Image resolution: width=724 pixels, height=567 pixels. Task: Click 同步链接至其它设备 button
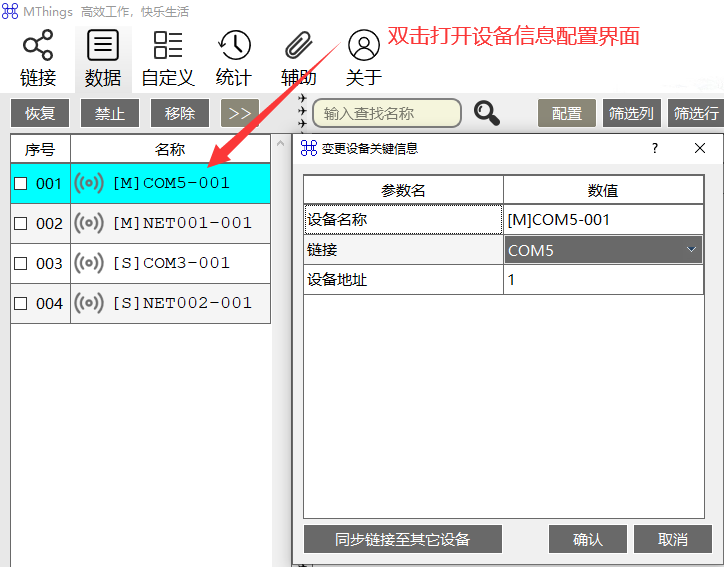point(403,539)
